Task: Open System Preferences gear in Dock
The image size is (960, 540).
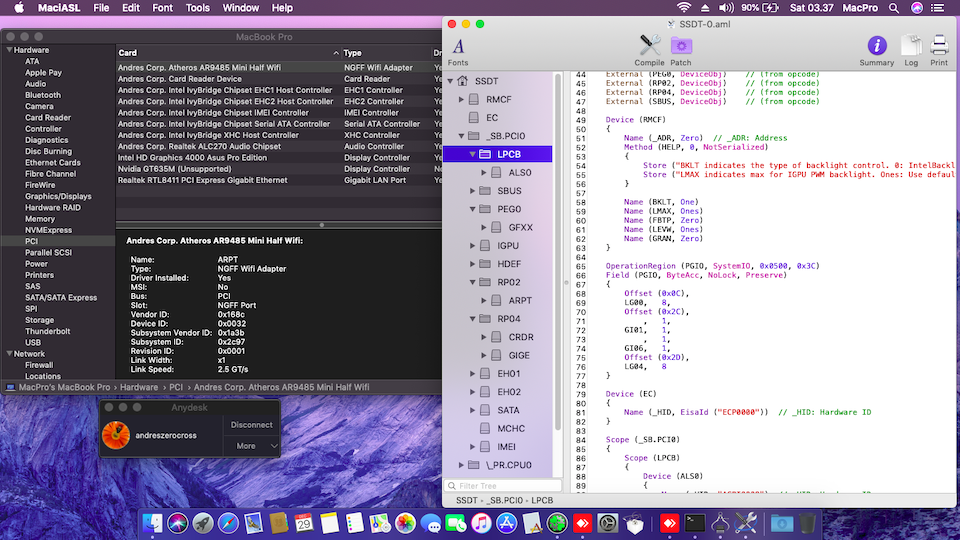Action: click(x=607, y=523)
